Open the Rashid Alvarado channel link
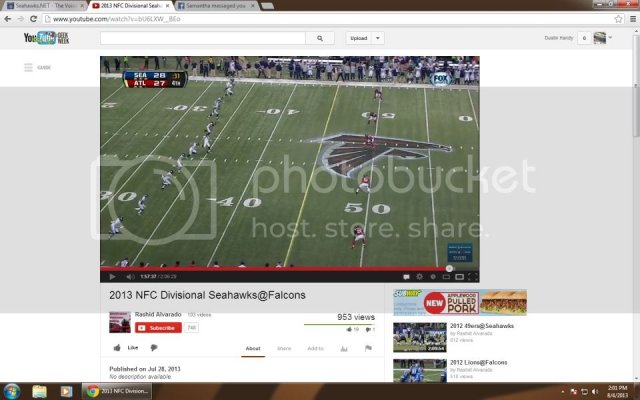This screenshot has height=400, width=640. pos(158,314)
